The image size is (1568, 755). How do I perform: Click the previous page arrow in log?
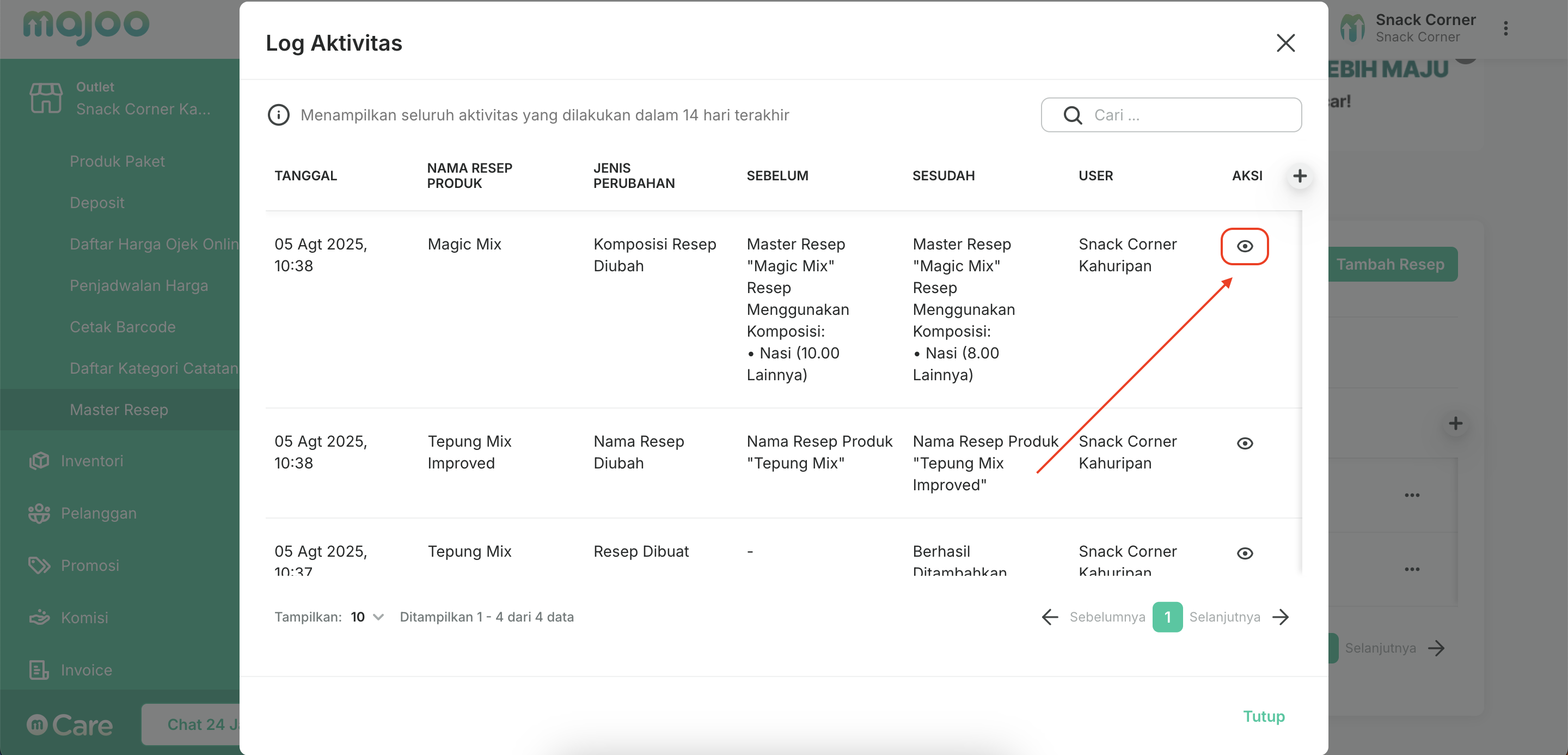pyautogui.click(x=1050, y=617)
